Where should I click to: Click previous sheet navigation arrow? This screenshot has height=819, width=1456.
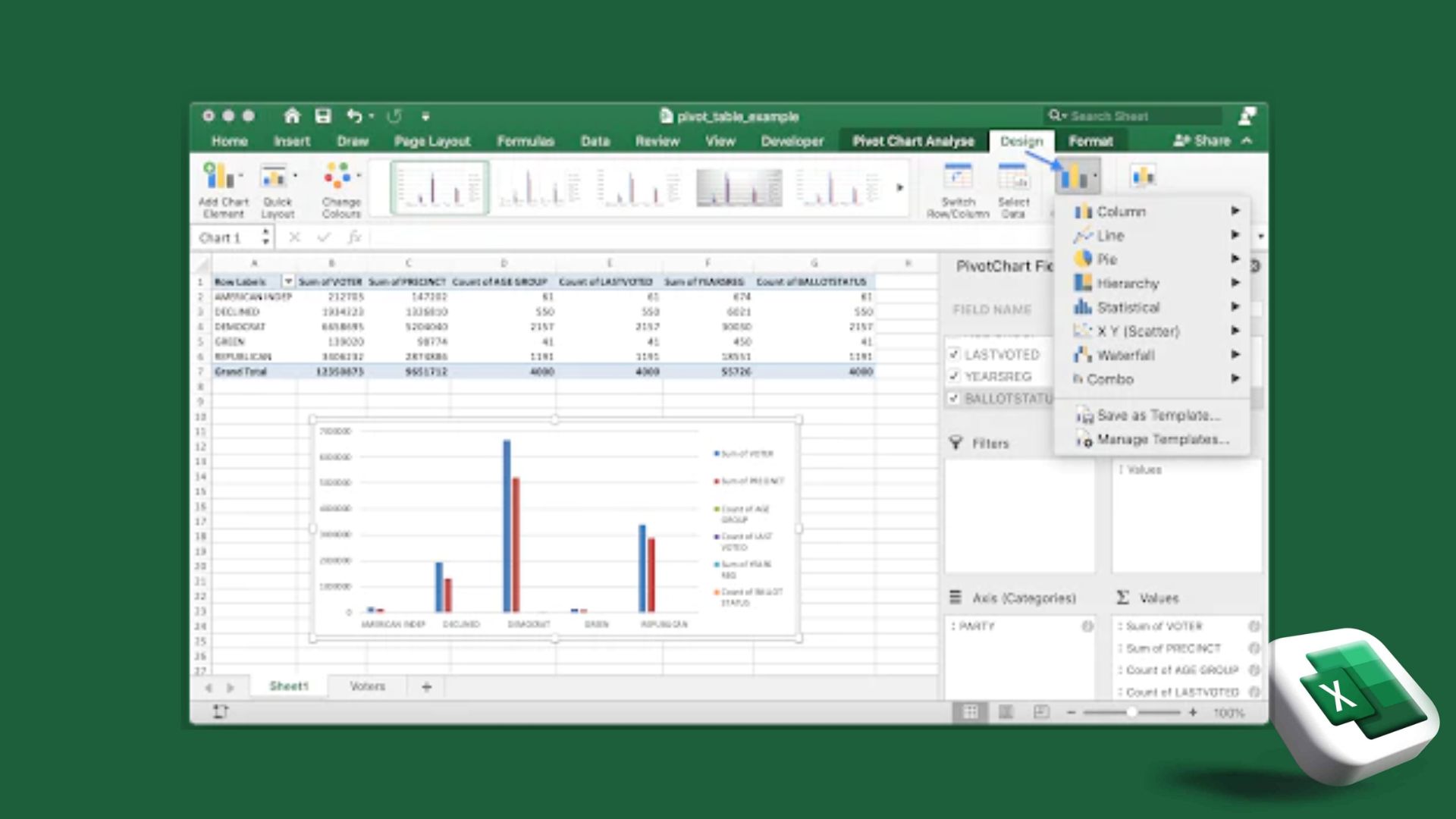coord(208,688)
